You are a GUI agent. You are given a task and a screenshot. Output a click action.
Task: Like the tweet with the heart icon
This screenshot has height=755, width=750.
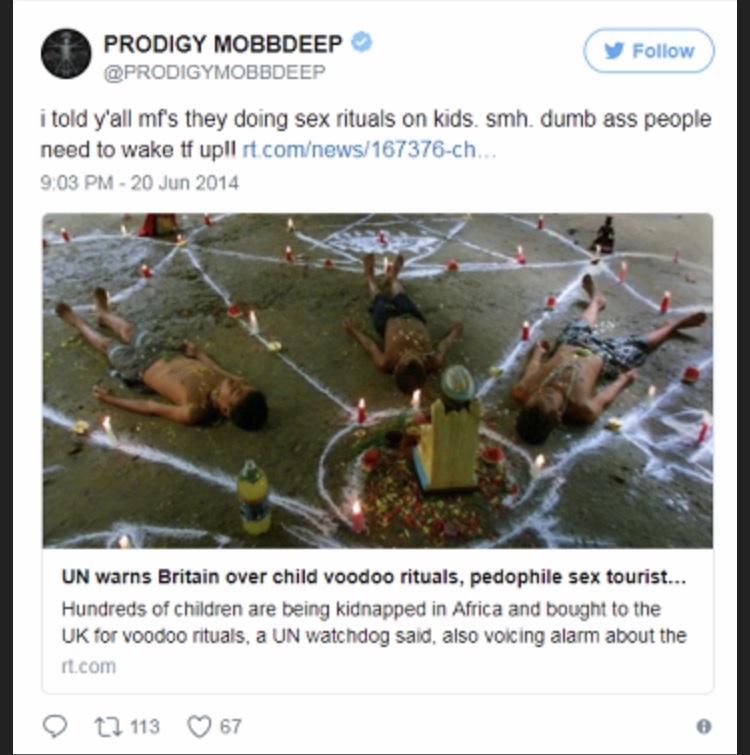click(x=199, y=727)
